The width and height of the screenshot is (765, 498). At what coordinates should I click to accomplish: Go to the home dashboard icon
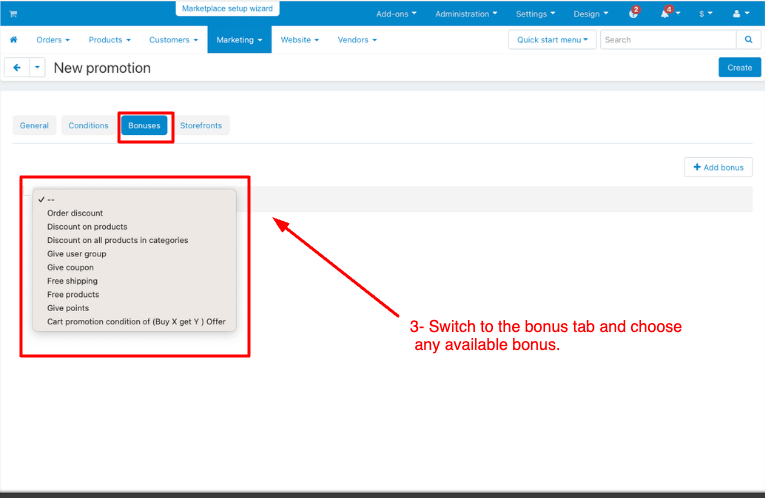point(14,40)
